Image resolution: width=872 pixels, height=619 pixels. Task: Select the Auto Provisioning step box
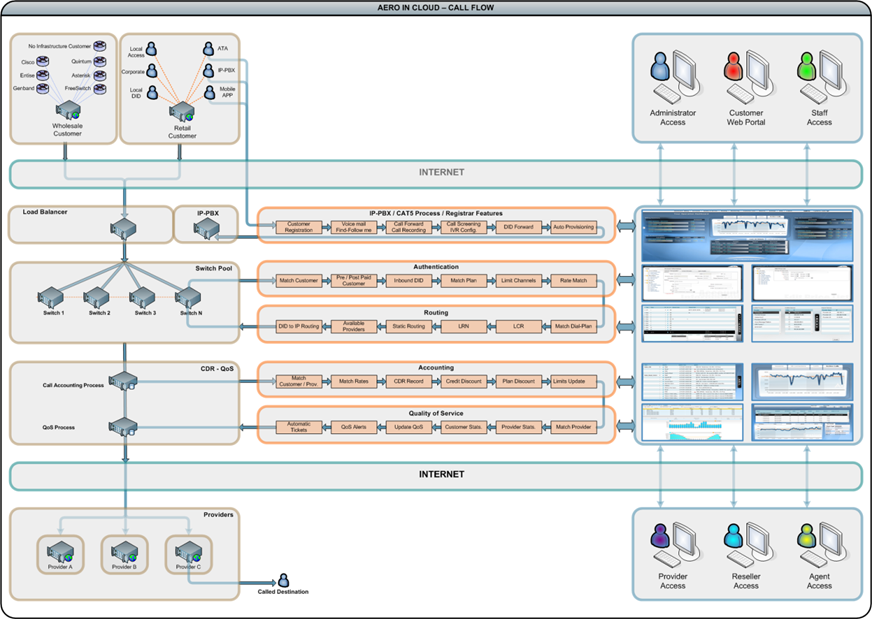[573, 227]
